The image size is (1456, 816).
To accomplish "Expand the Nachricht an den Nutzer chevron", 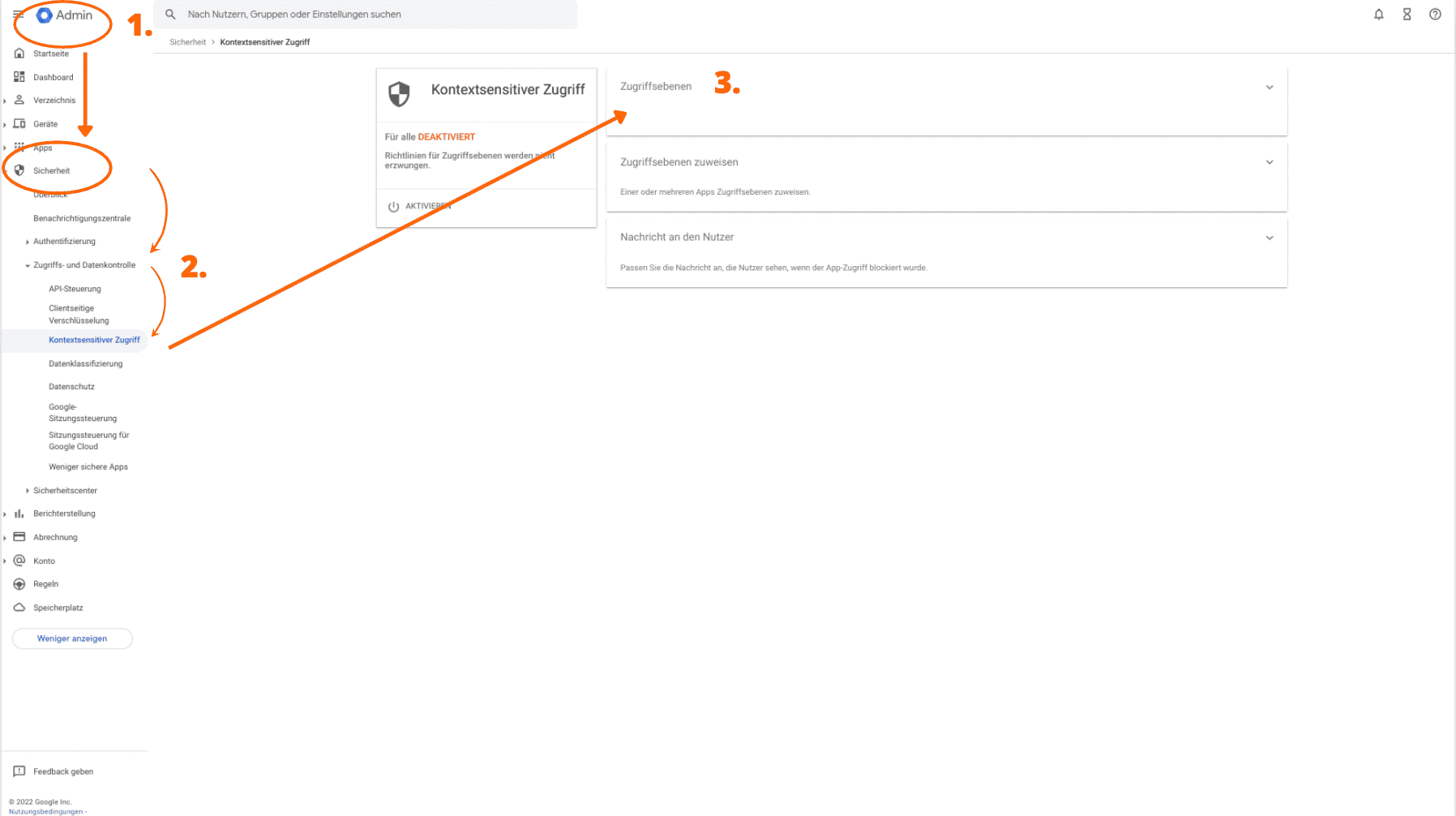I will (1270, 238).
